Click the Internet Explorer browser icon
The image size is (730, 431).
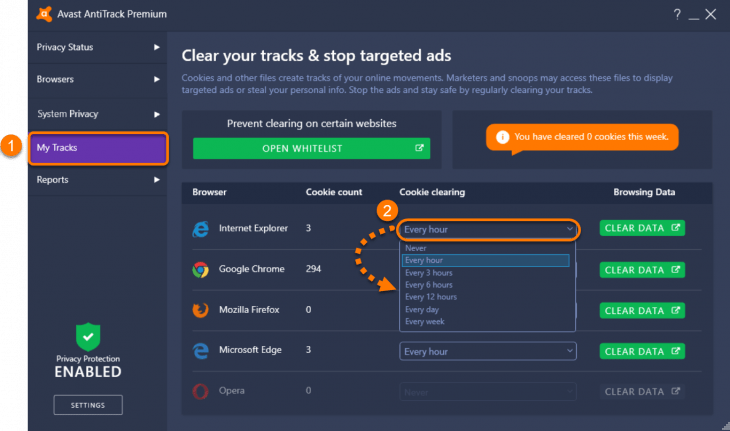[201, 229]
